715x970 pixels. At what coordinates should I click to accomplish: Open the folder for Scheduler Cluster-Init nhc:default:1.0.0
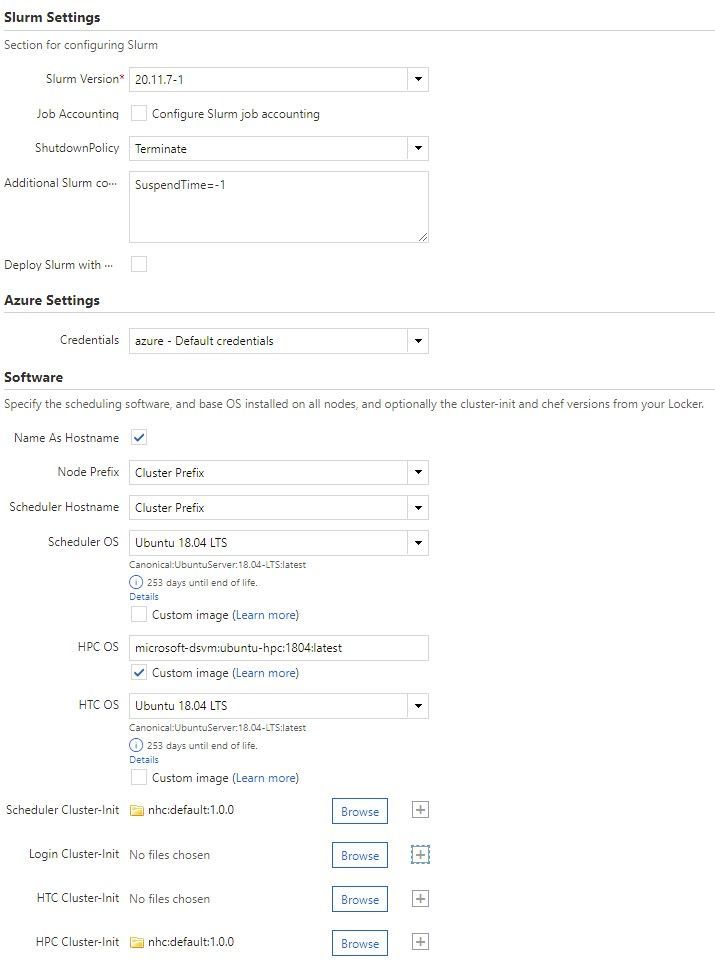[x=139, y=811]
